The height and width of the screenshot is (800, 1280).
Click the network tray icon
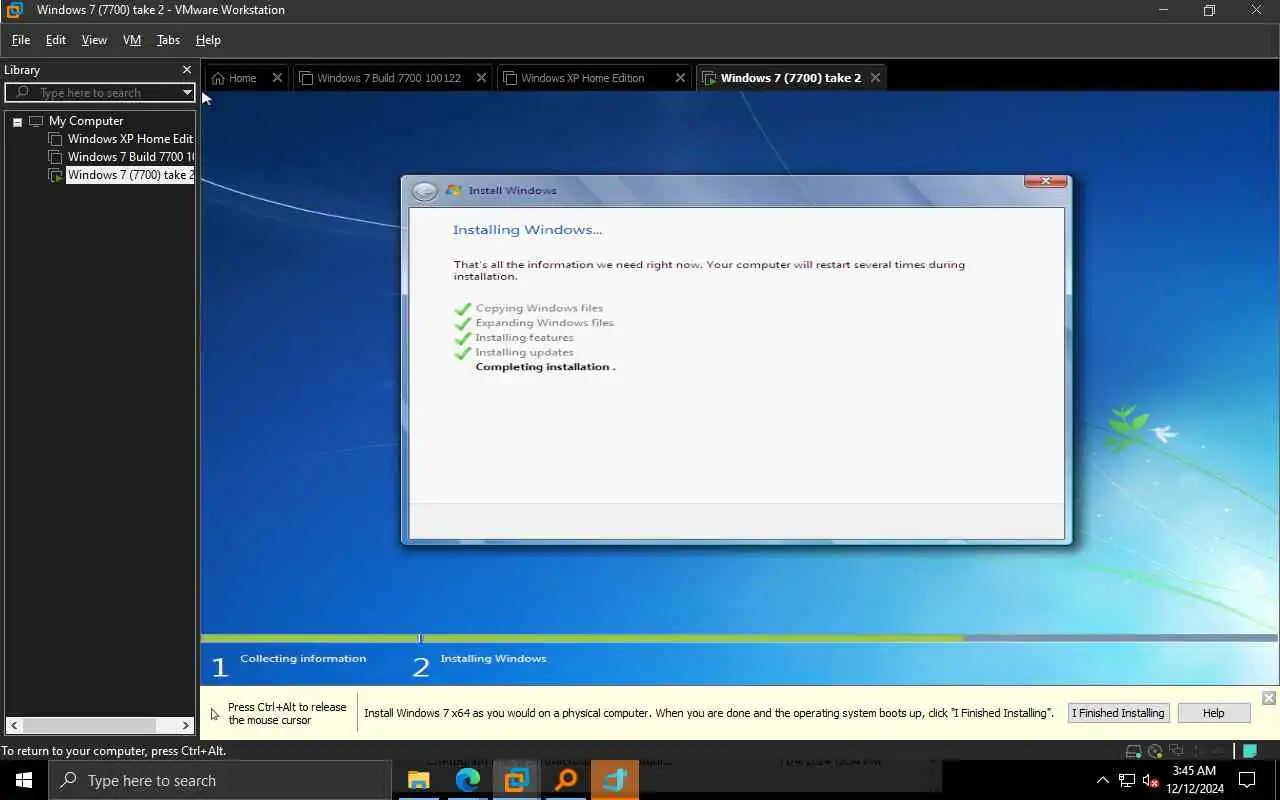[1127, 780]
